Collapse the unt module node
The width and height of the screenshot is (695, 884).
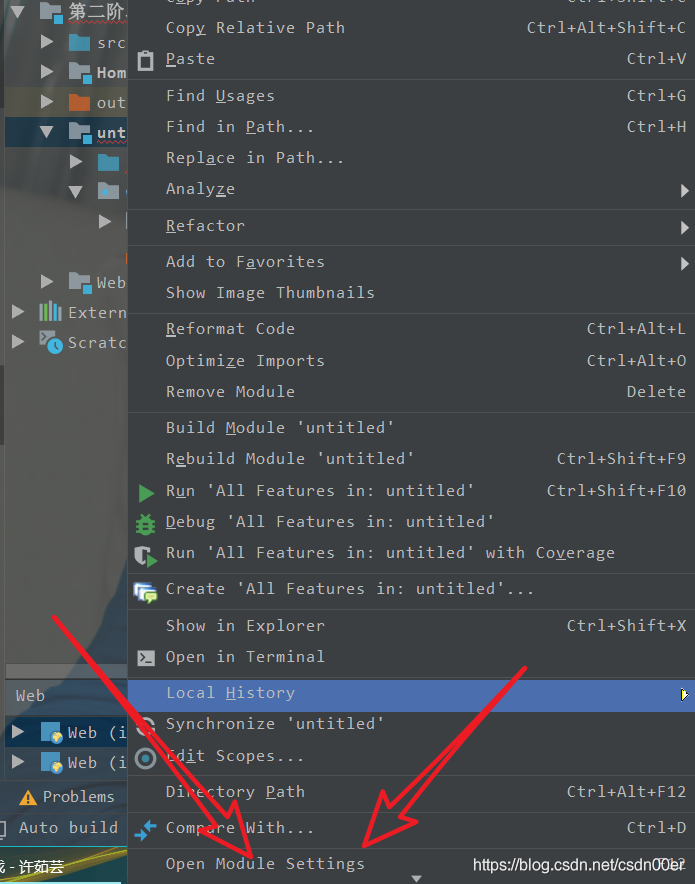click(x=47, y=132)
